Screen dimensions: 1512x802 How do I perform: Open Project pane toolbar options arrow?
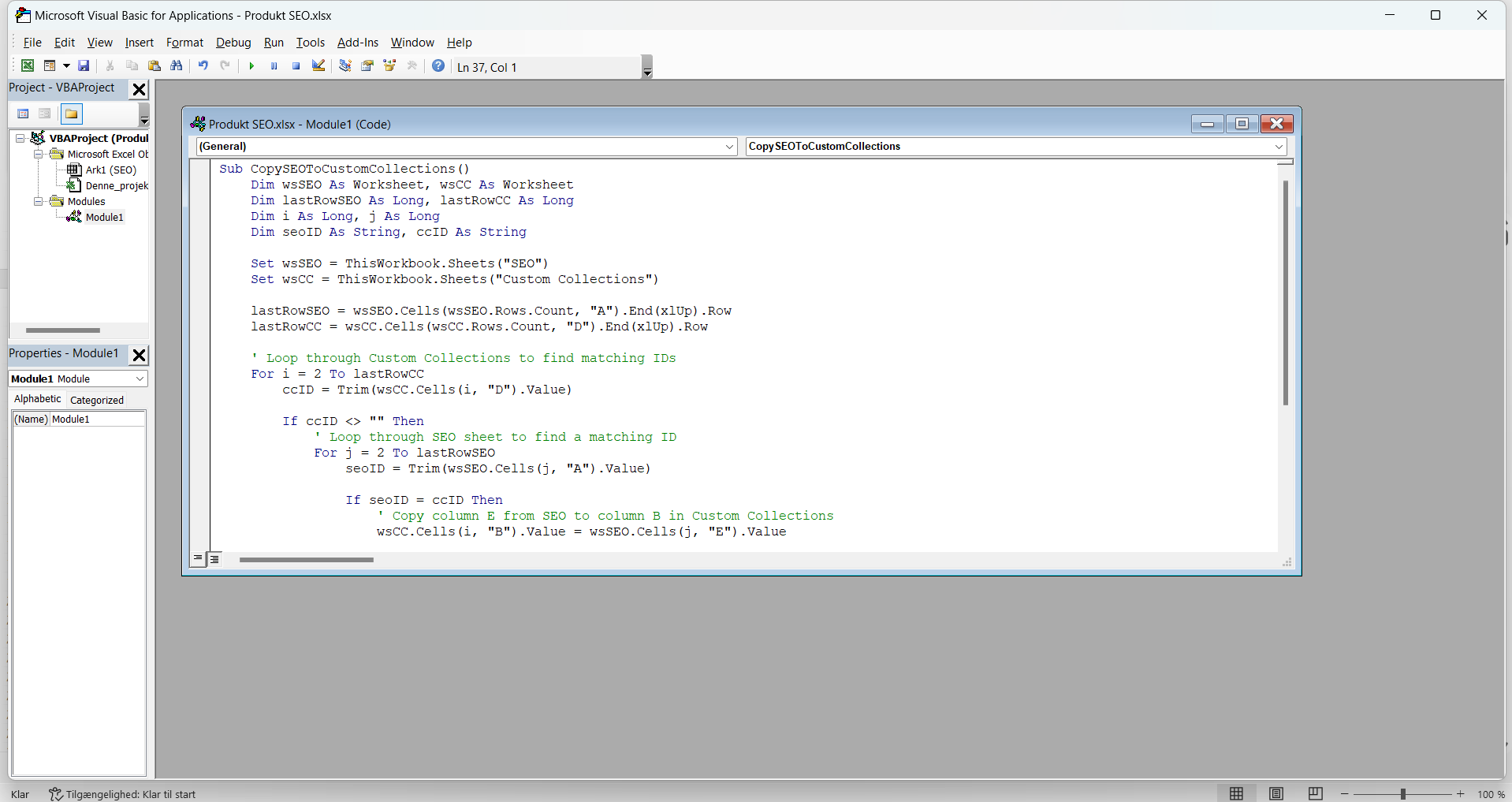point(144,115)
